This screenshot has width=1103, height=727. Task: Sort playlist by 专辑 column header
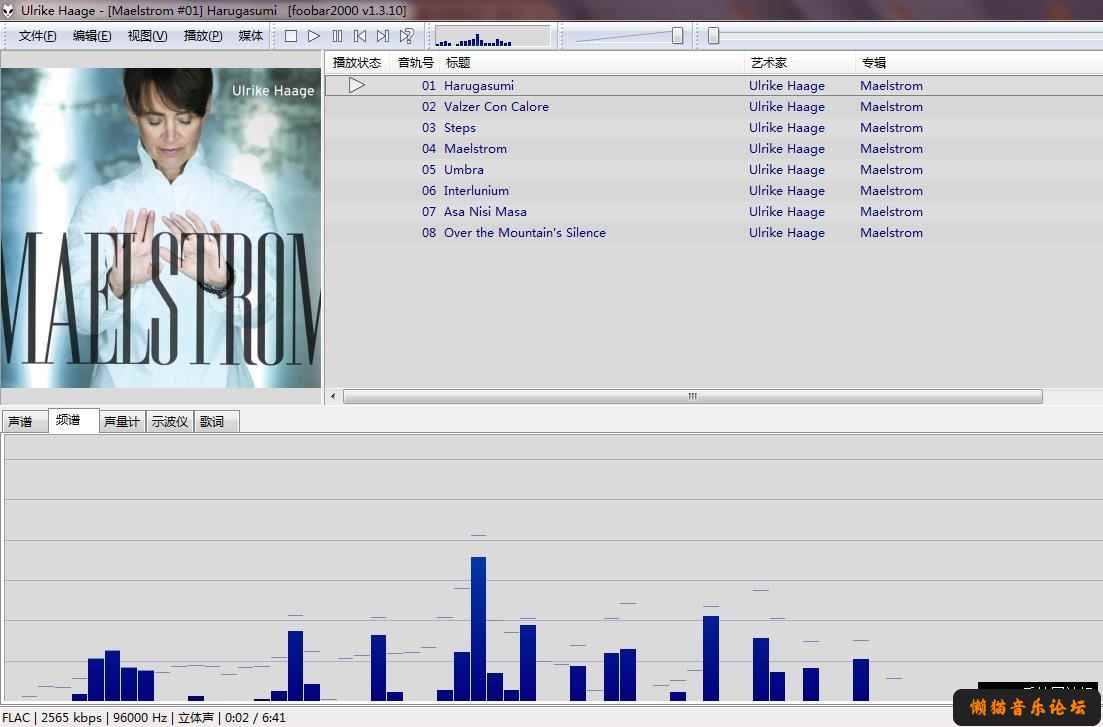tap(979, 63)
